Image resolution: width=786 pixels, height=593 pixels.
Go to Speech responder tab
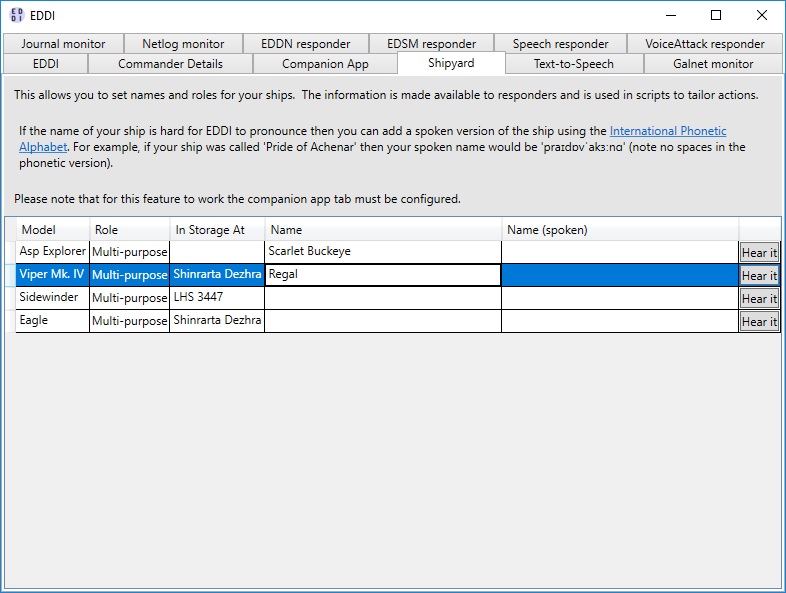click(560, 44)
